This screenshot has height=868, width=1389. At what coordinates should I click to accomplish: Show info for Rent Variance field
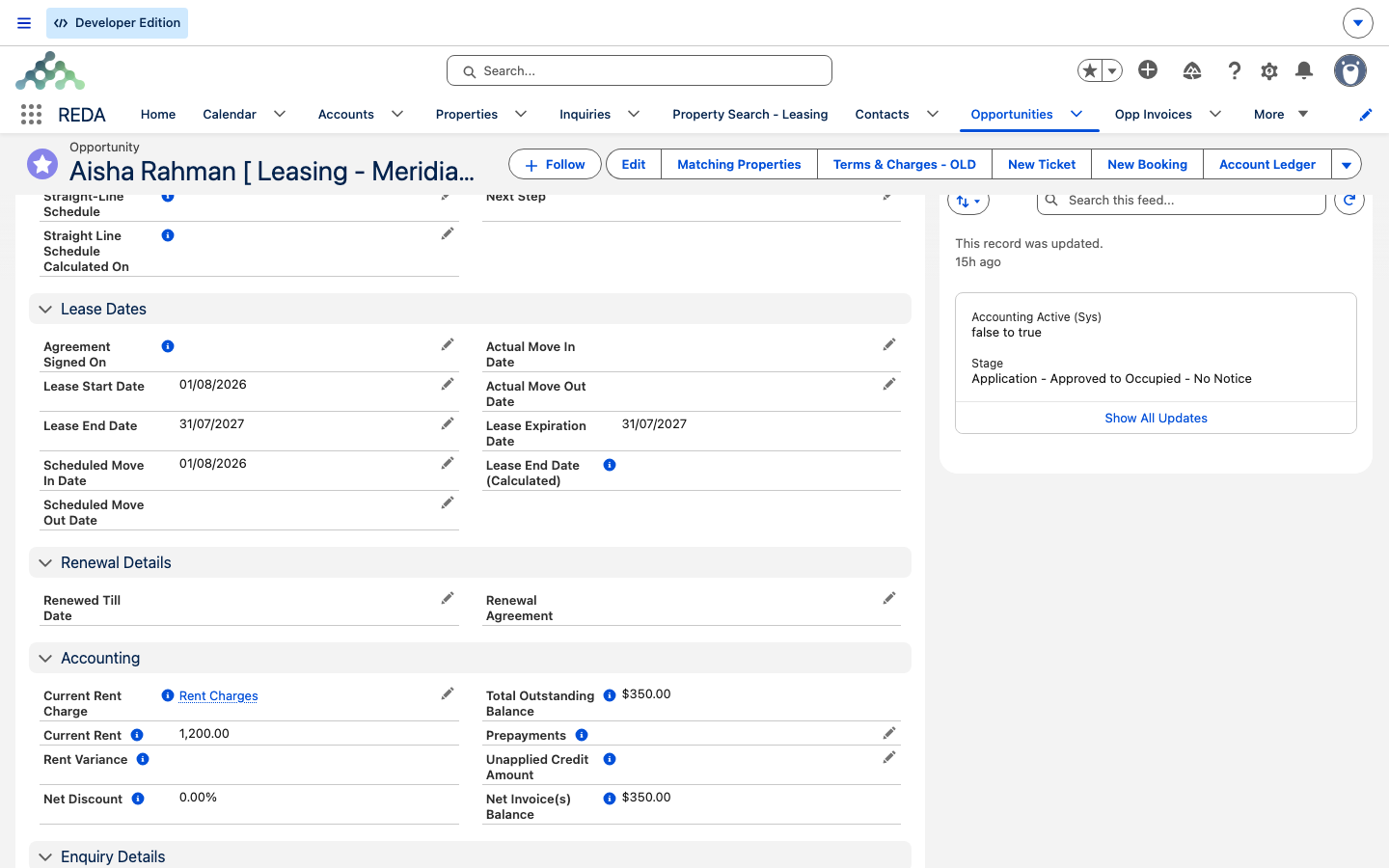pos(143,759)
